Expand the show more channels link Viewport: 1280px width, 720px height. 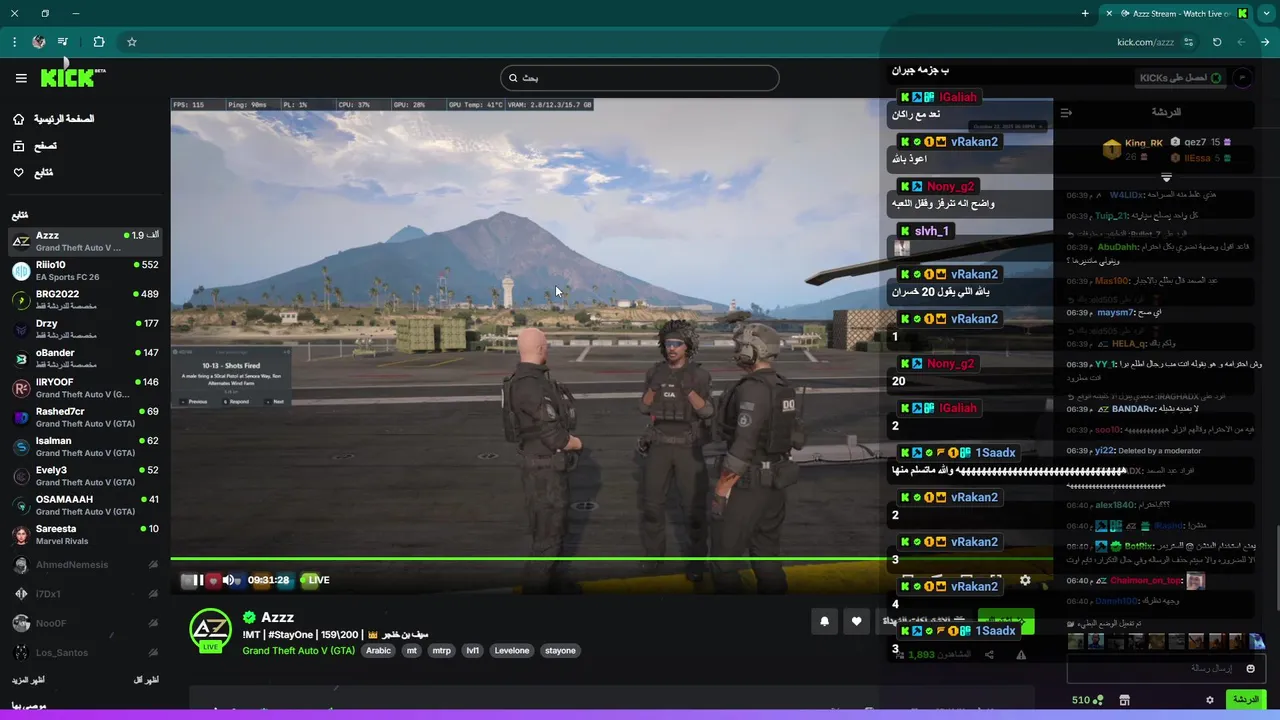[x=28, y=680]
